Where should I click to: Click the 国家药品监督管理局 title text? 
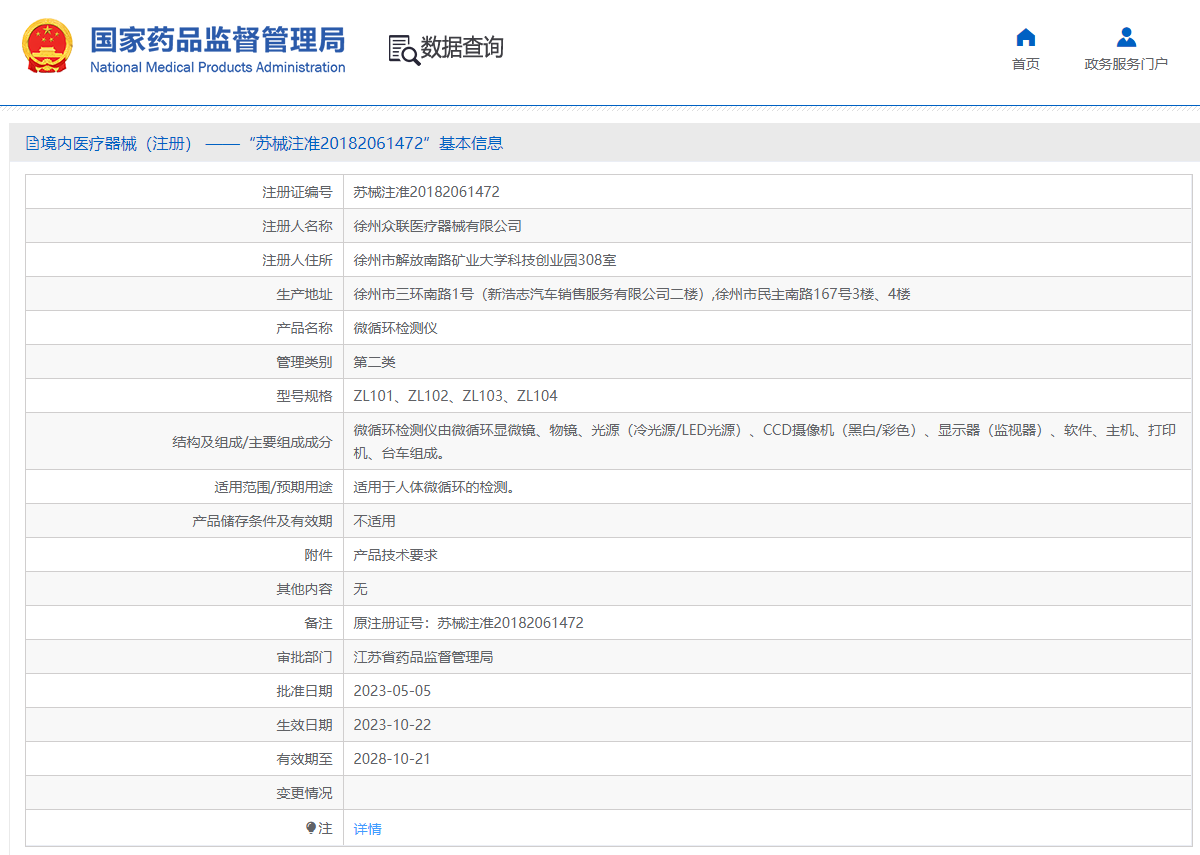click(217, 39)
